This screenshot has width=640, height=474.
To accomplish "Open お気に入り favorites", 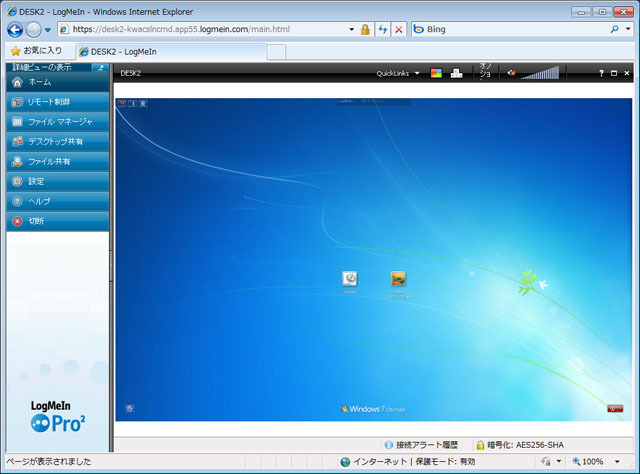I will click(x=37, y=51).
